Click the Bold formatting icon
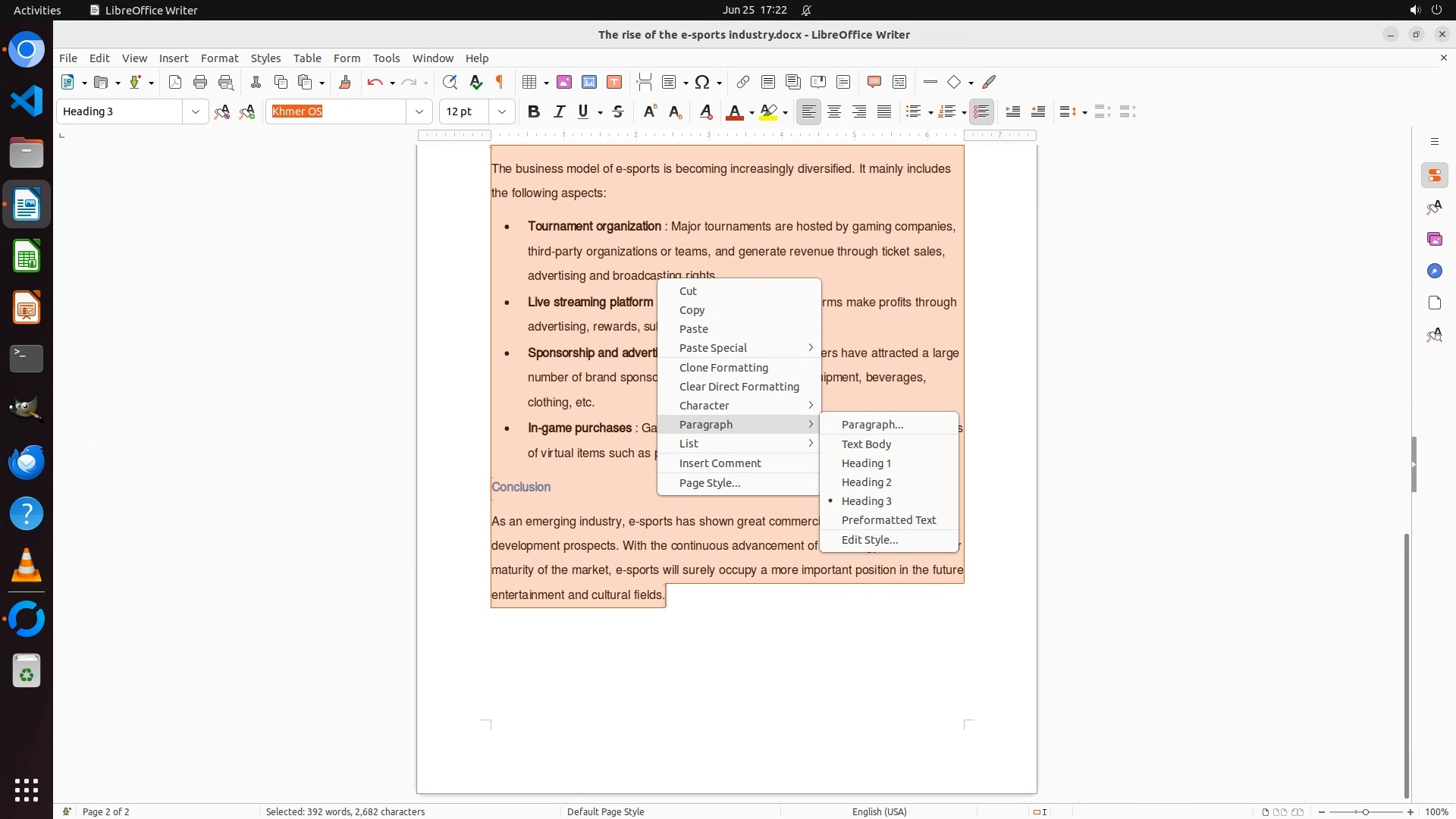1456x819 pixels. point(534,111)
